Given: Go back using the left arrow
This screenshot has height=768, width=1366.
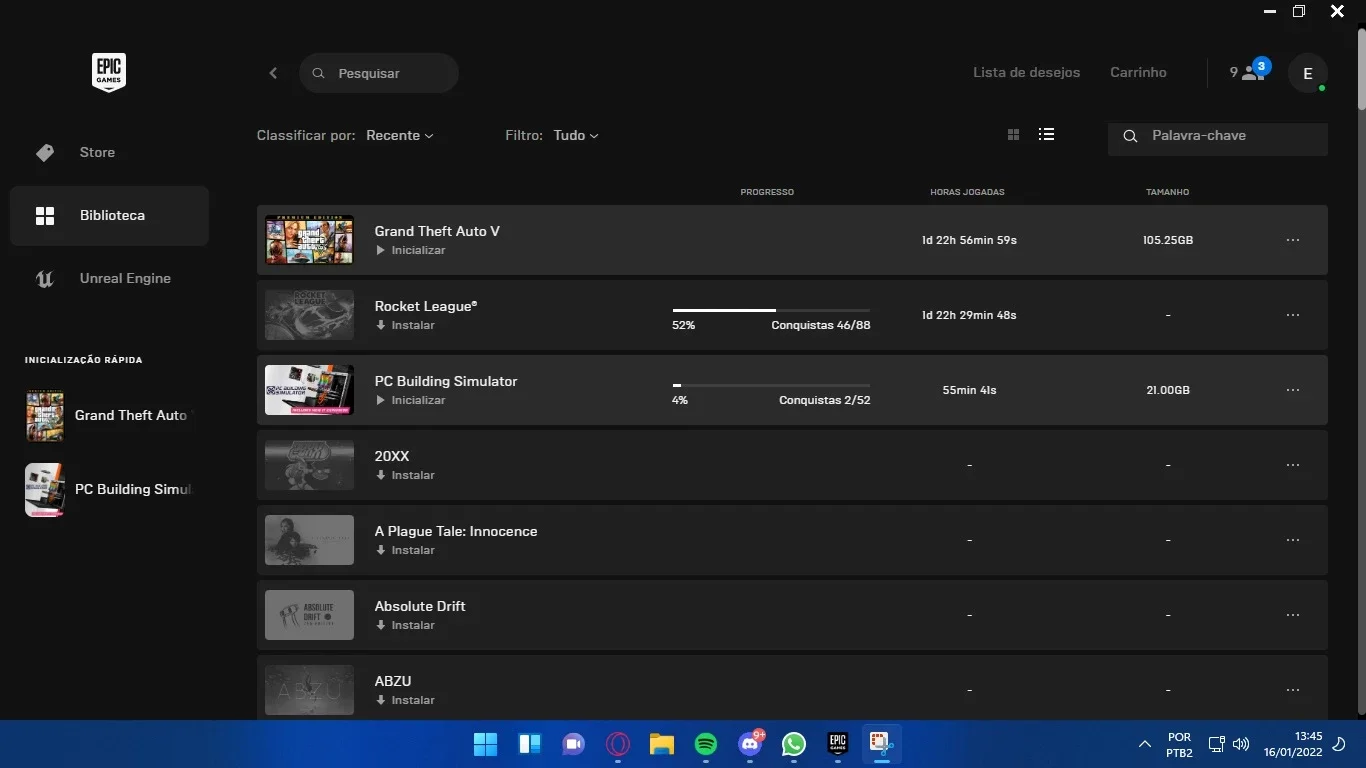Looking at the screenshot, I should click(273, 73).
